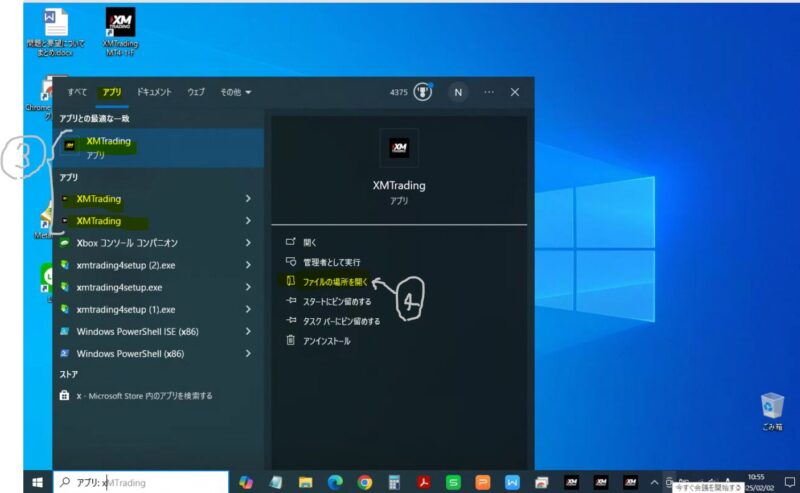Choose 管理者として実行

pyautogui.click(x=332, y=262)
